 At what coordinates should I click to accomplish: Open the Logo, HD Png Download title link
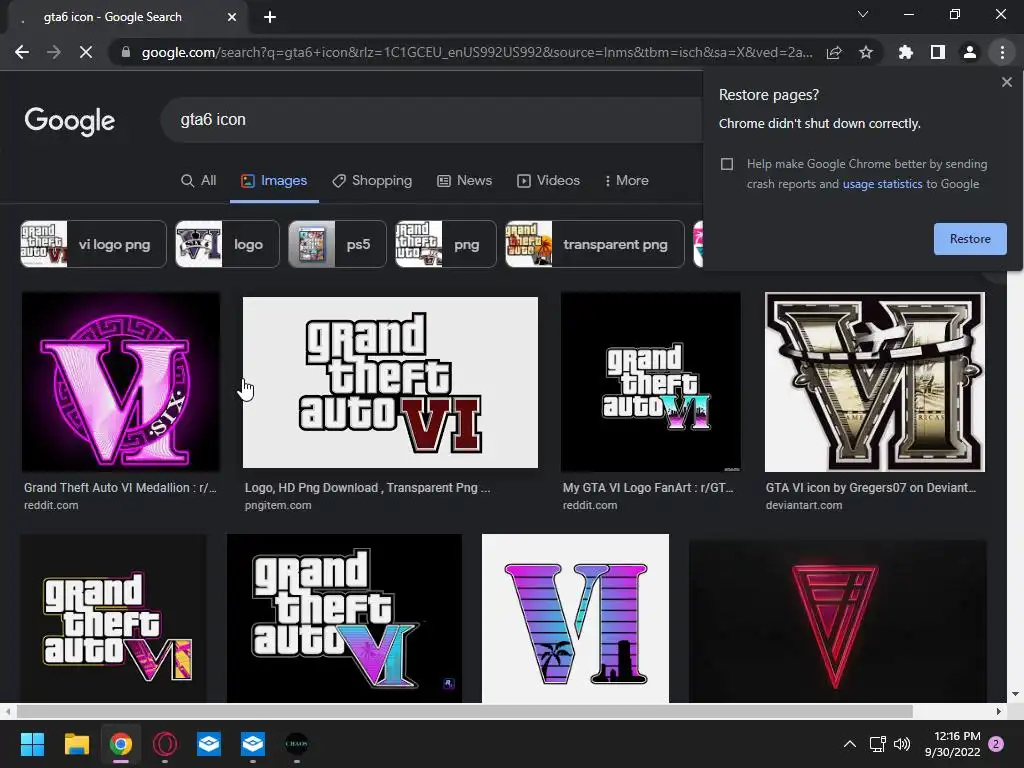tap(367, 488)
